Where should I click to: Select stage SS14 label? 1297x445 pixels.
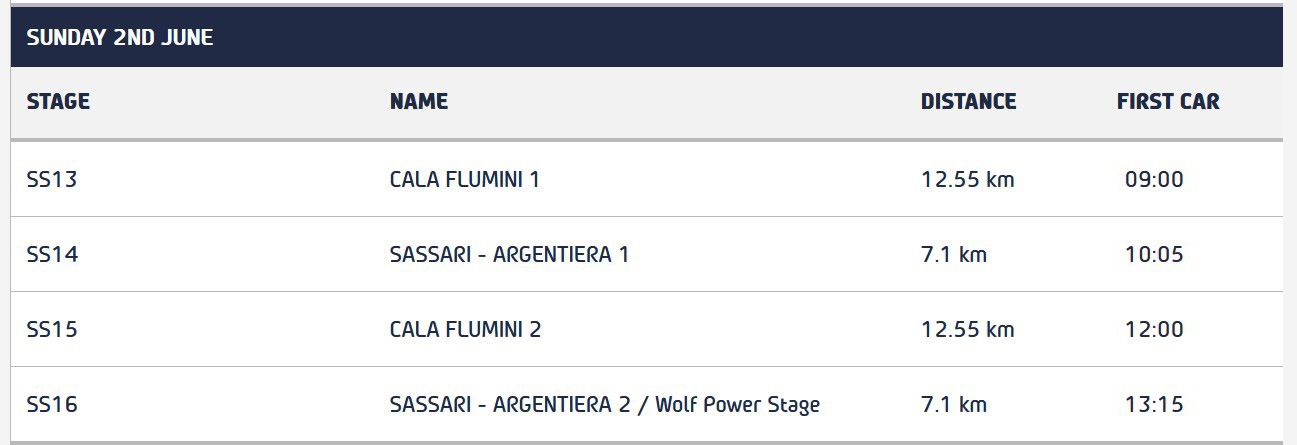(52, 255)
